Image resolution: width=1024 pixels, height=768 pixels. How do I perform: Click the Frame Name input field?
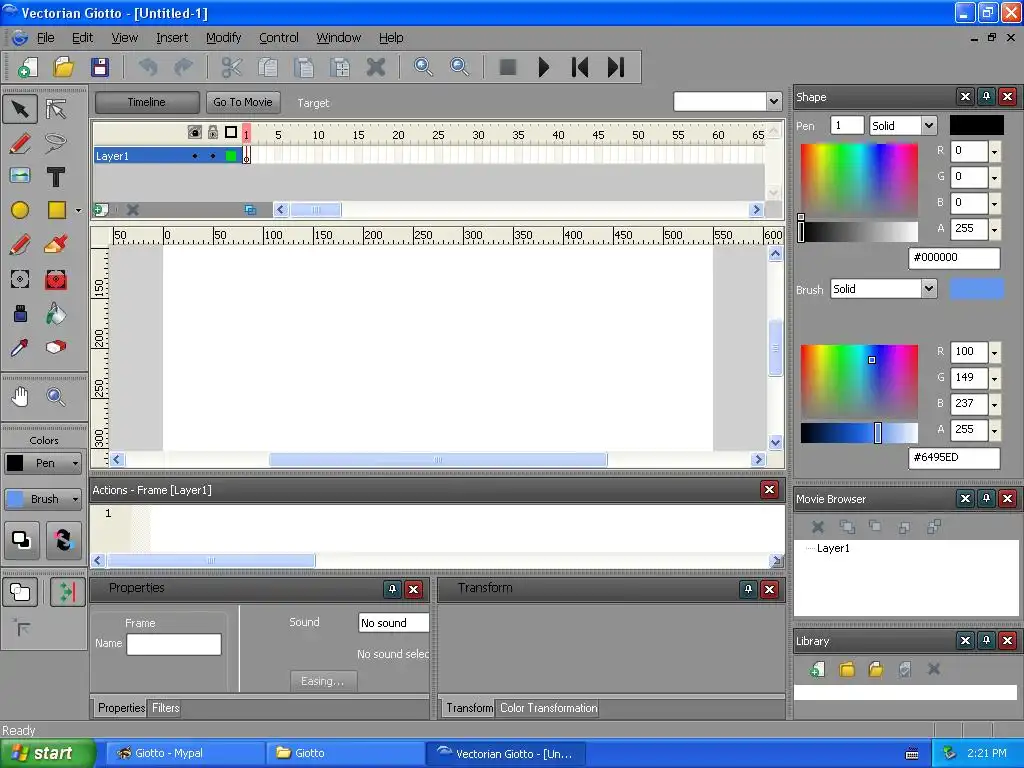pos(174,644)
